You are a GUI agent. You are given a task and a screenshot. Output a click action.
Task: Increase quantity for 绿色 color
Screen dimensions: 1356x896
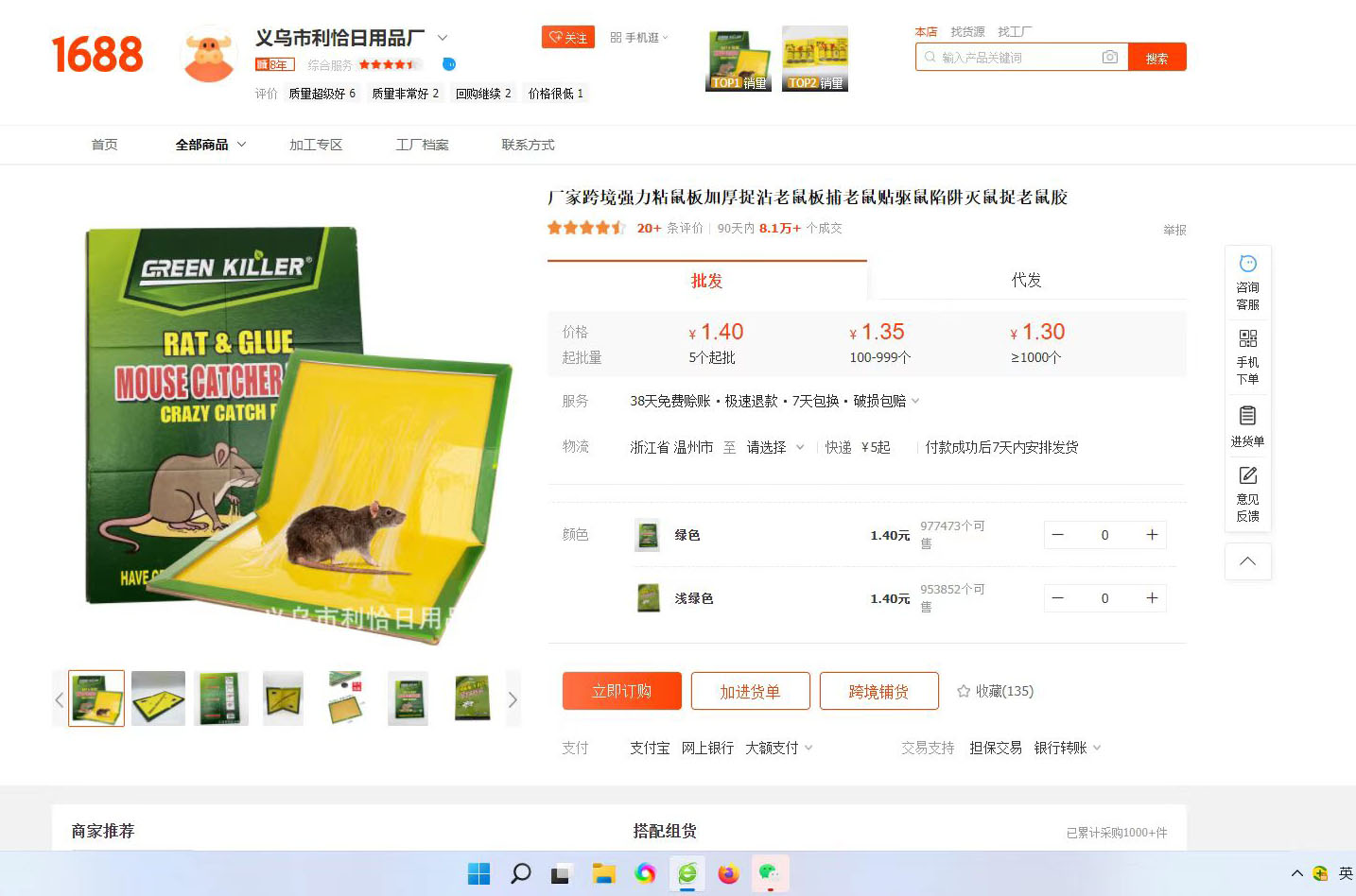1152,535
